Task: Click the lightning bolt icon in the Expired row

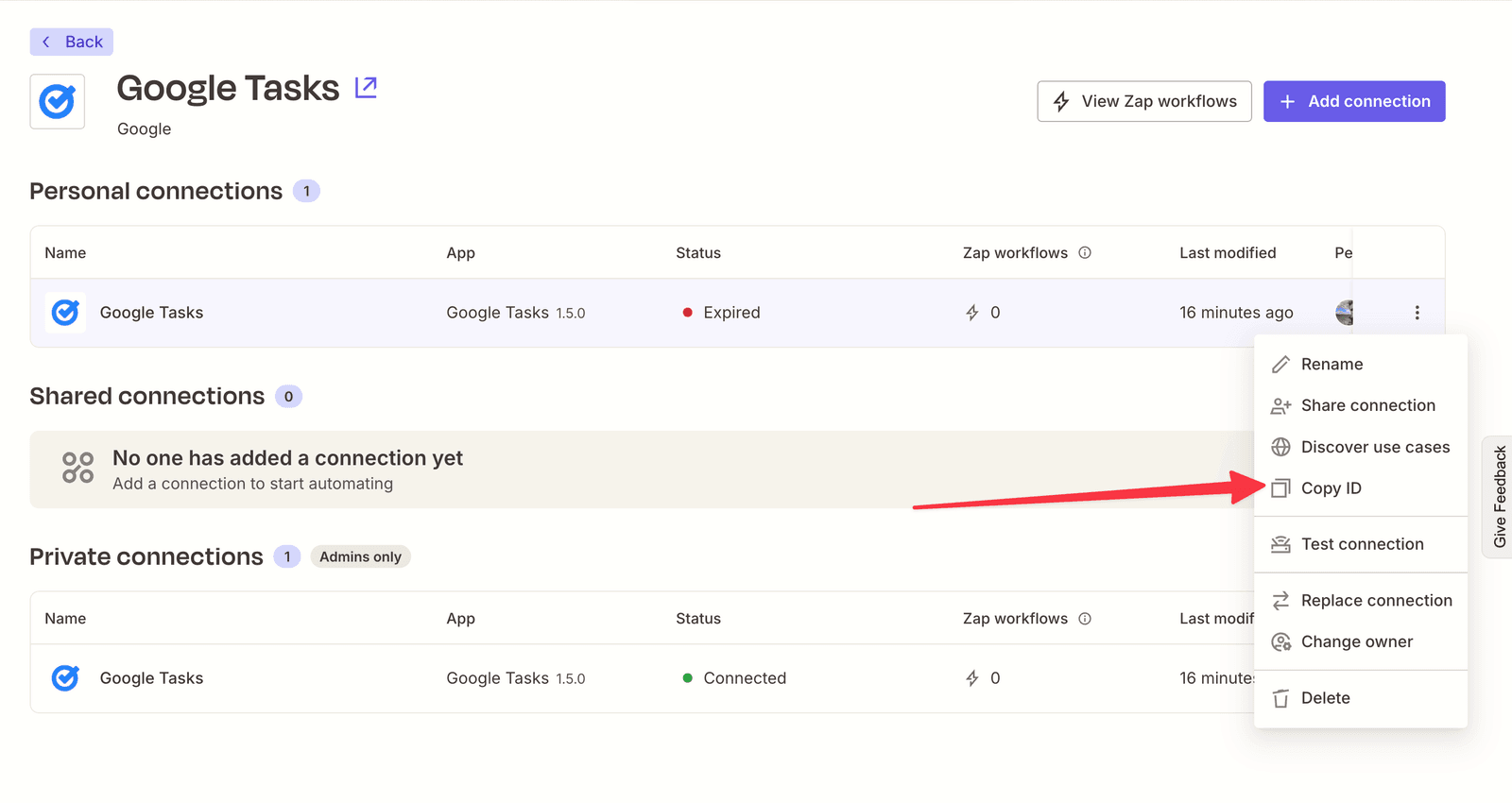Action: pos(971,313)
